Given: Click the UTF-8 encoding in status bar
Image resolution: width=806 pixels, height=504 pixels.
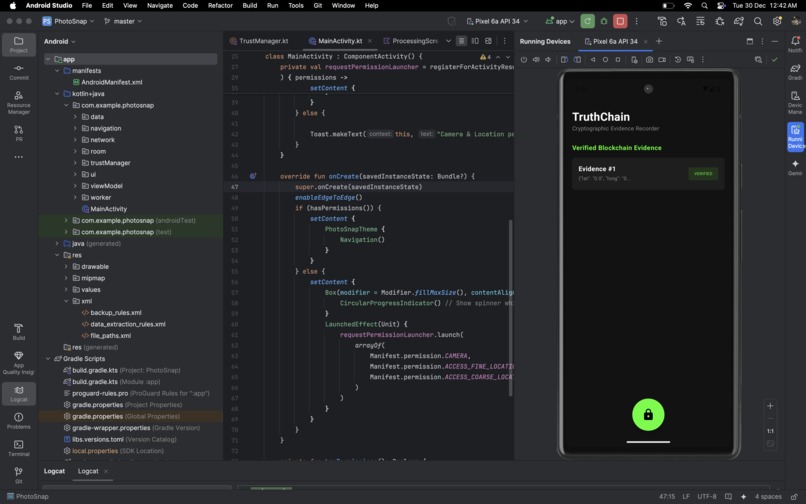Looking at the screenshot, I should pos(707,496).
